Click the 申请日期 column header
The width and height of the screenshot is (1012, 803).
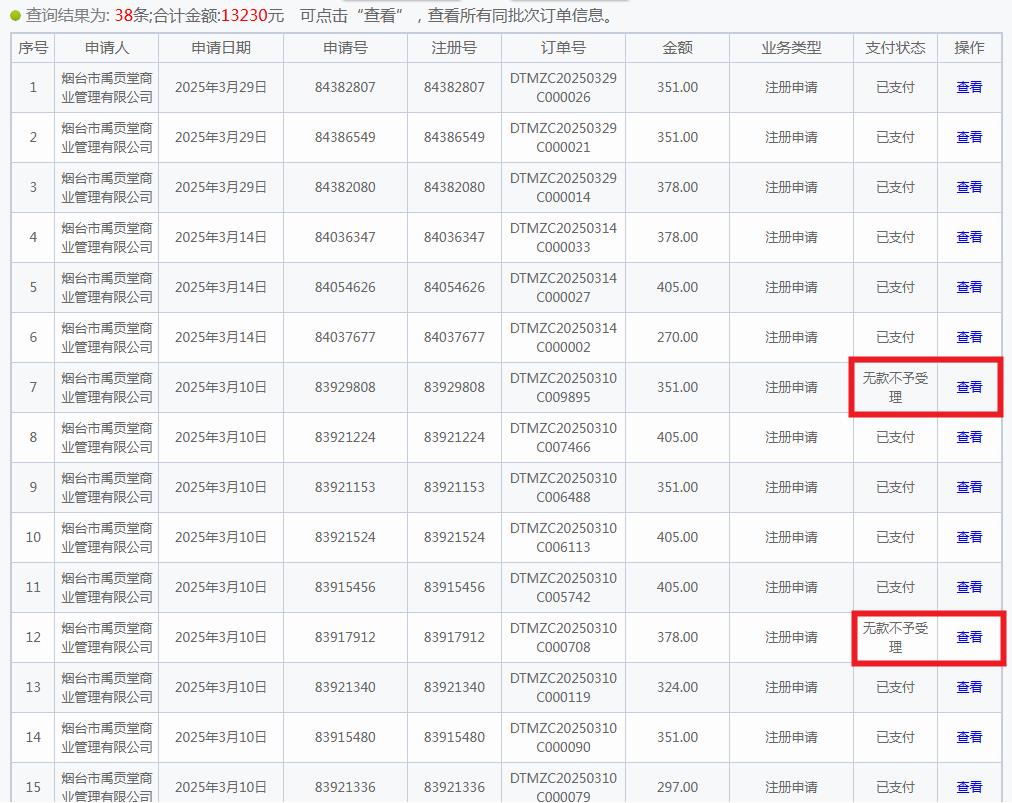tap(221, 48)
